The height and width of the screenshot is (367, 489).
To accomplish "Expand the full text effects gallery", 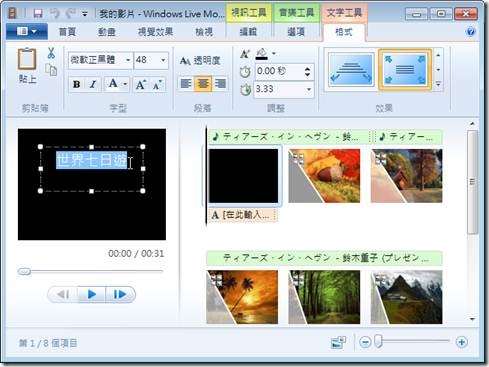I will click(x=438, y=84).
